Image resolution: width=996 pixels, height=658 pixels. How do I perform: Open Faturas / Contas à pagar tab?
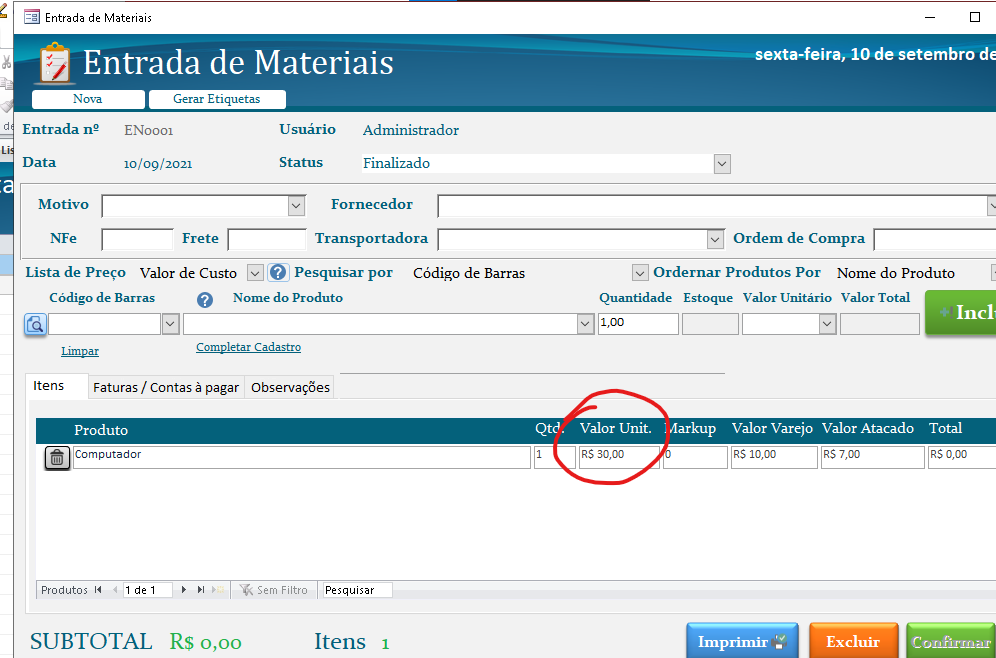click(x=166, y=387)
